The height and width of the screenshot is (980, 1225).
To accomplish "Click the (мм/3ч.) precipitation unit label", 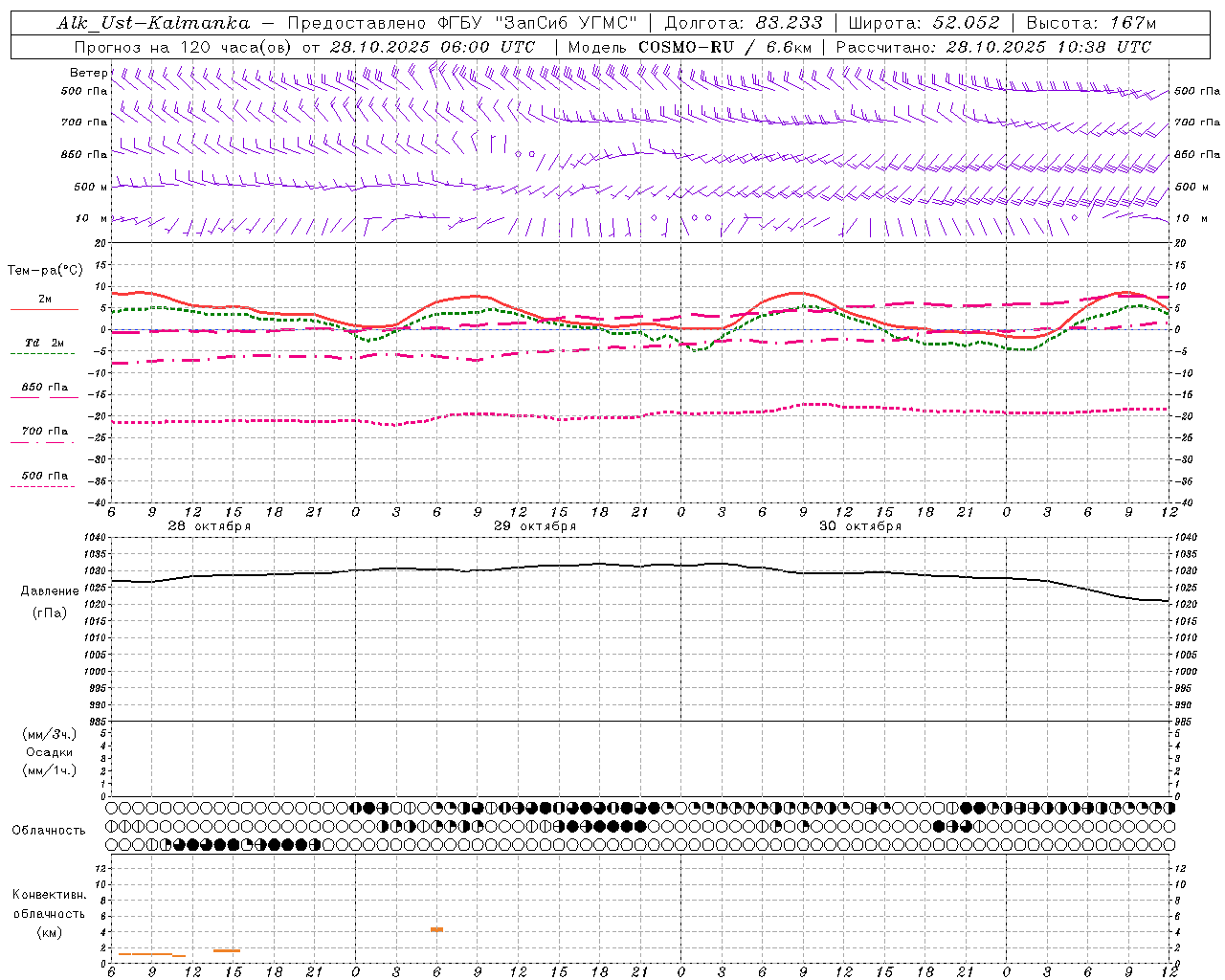I will (x=50, y=734).
